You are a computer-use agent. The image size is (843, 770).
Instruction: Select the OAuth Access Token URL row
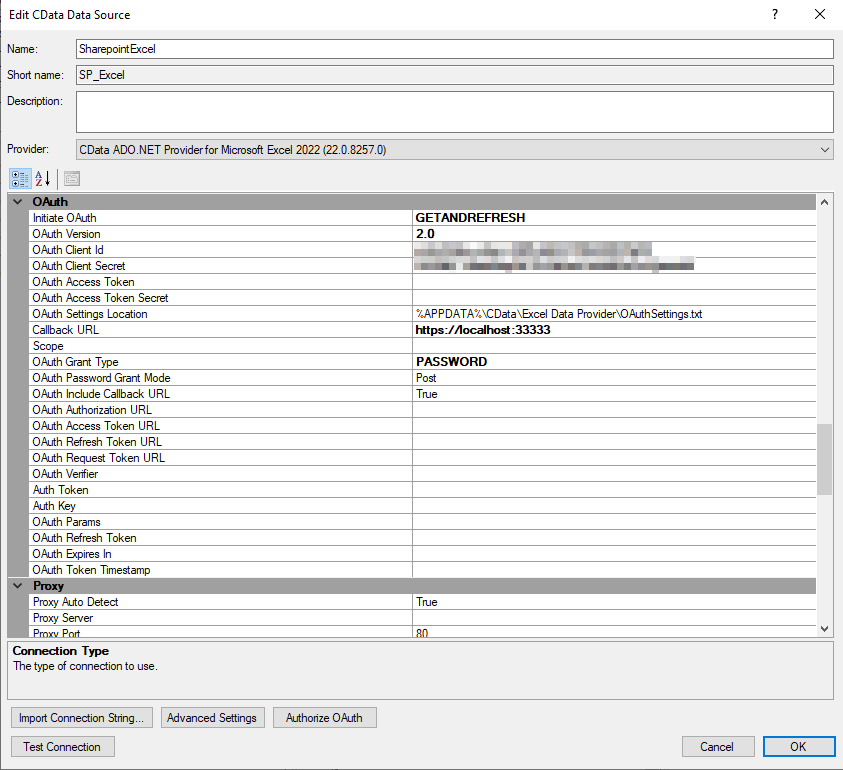422,426
